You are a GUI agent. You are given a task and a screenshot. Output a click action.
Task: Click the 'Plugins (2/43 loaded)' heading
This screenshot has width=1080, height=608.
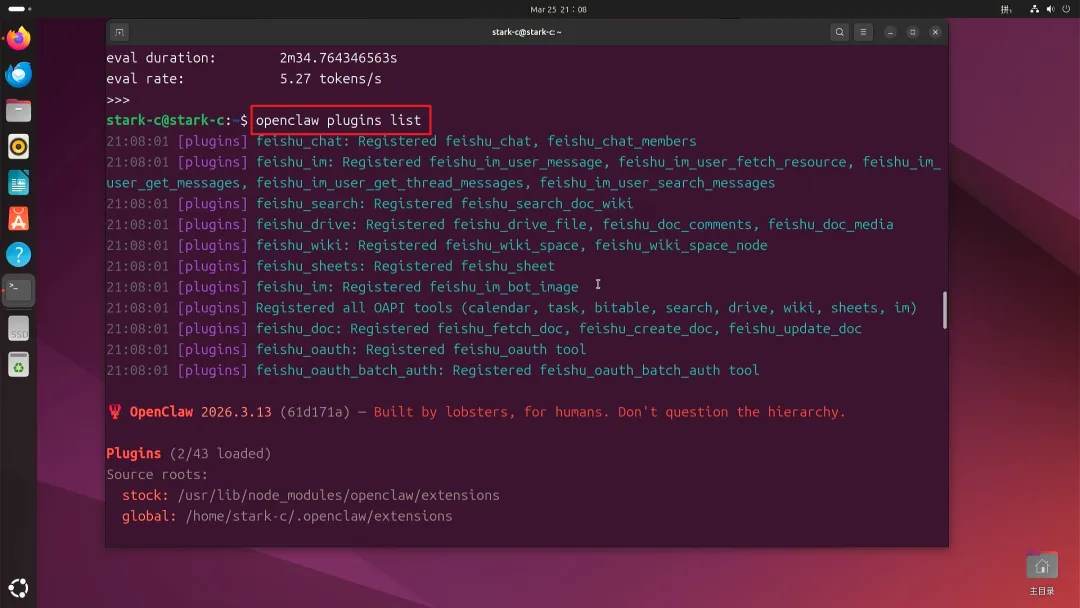tap(189, 454)
